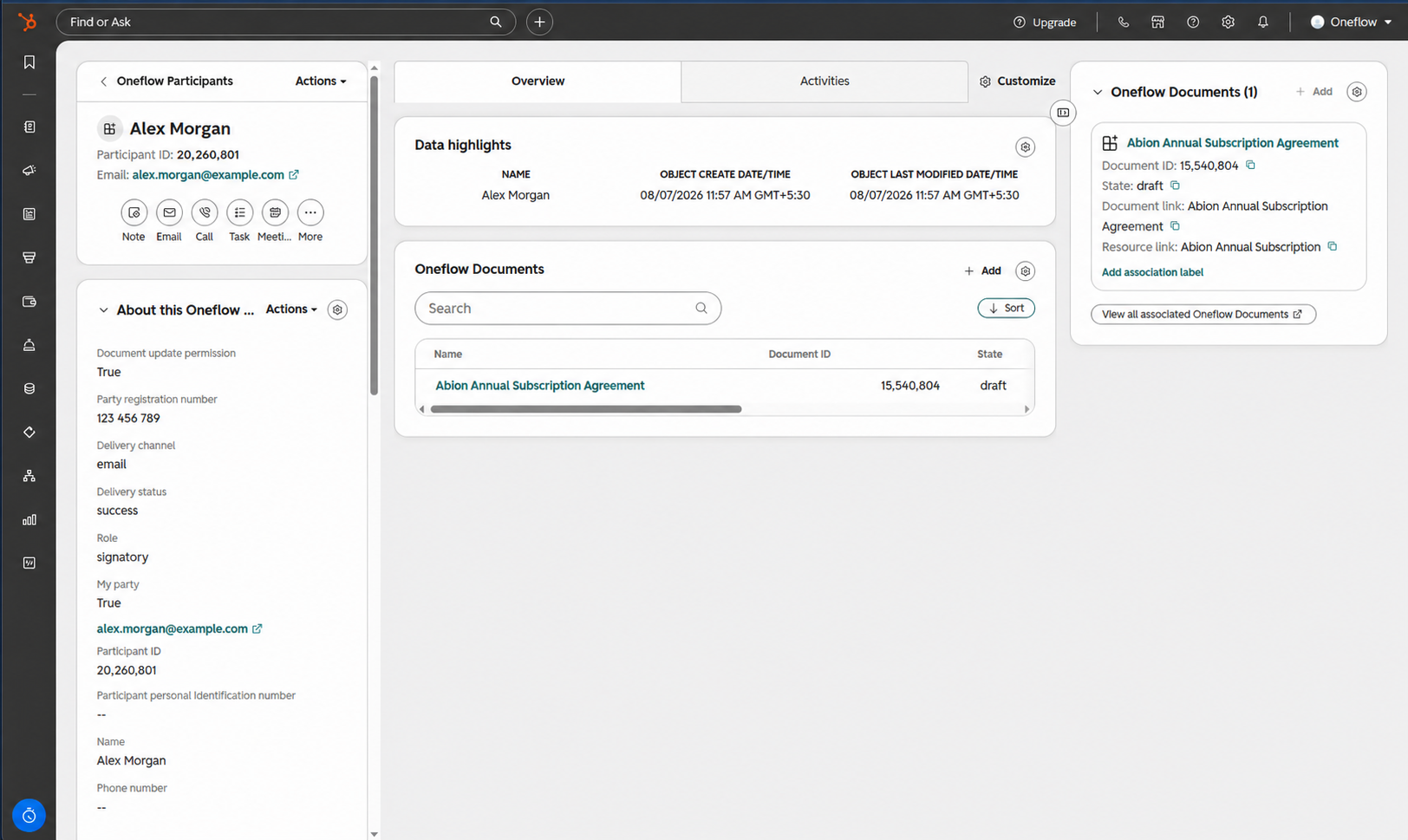Select the Delivery channel value email

point(112,465)
